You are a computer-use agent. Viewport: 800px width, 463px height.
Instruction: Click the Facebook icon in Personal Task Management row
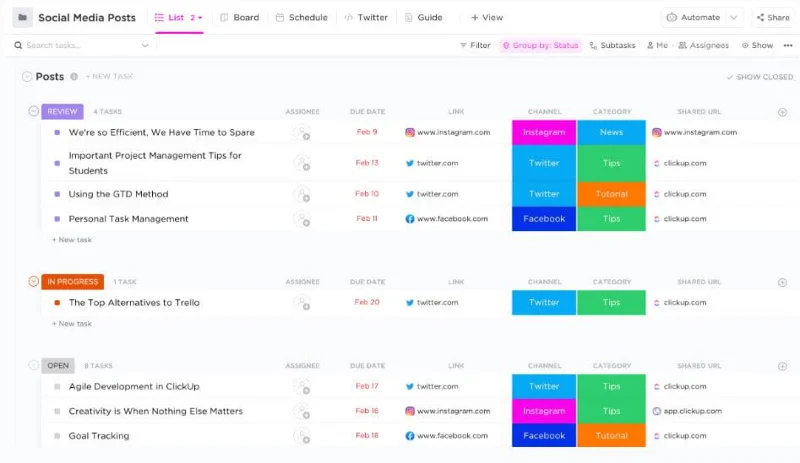tap(410, 219)
